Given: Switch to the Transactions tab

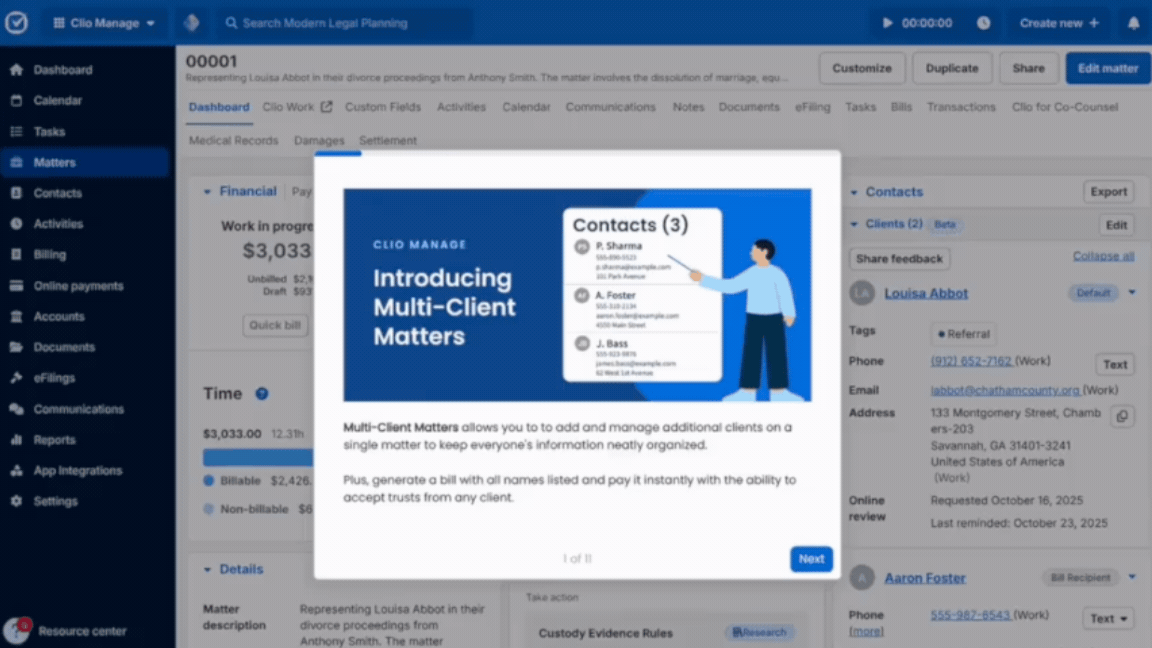Looking at the screenshot, I should click(961, 107).
